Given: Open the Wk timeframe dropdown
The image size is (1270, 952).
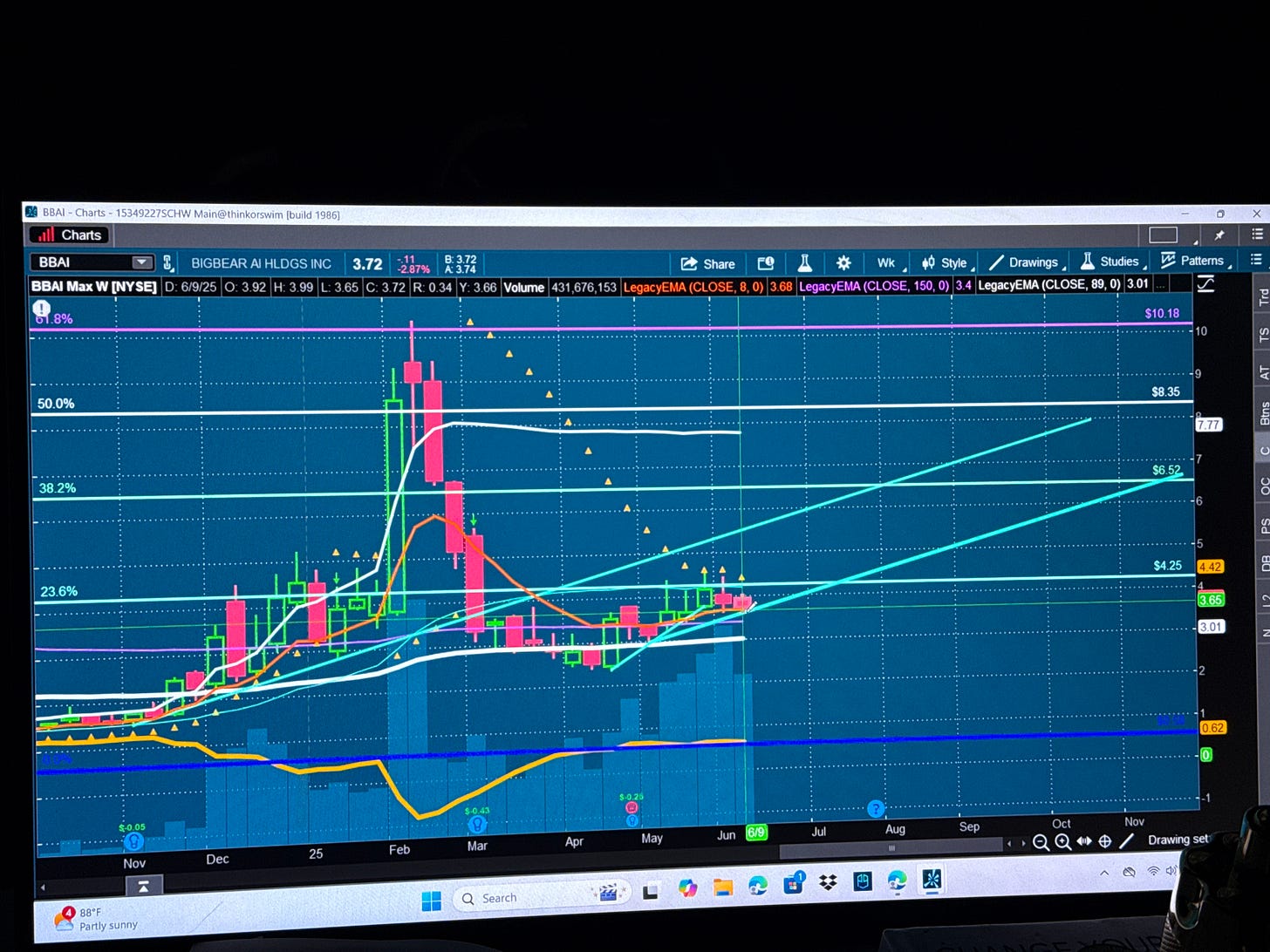Looking at the screenshot, I should [x=889, y=262].
